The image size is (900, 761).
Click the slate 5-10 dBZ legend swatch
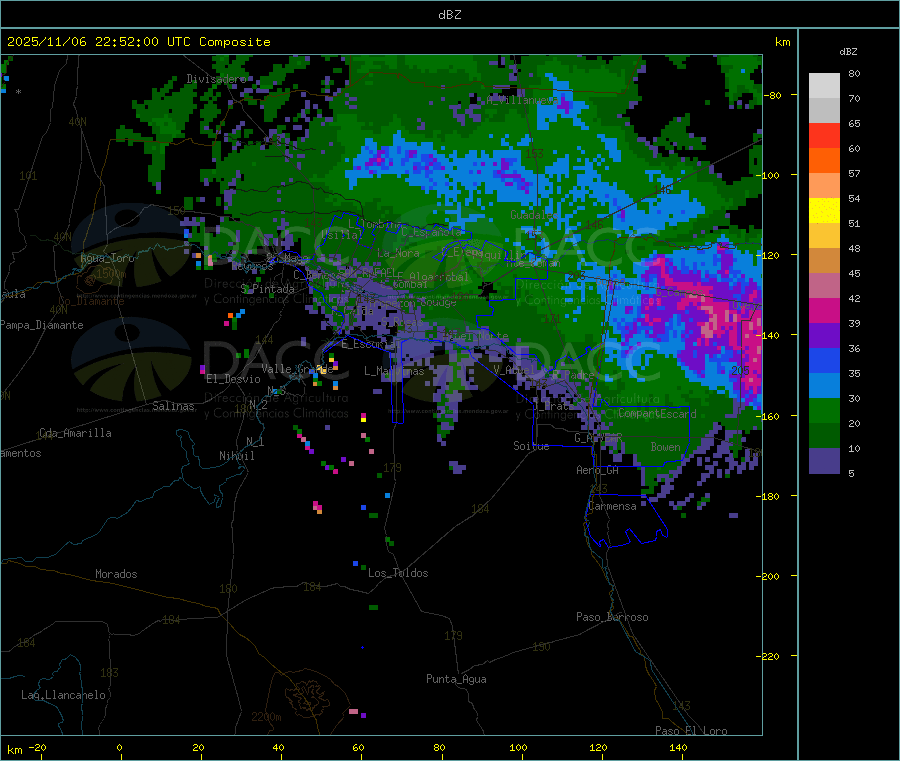(824, 461)
